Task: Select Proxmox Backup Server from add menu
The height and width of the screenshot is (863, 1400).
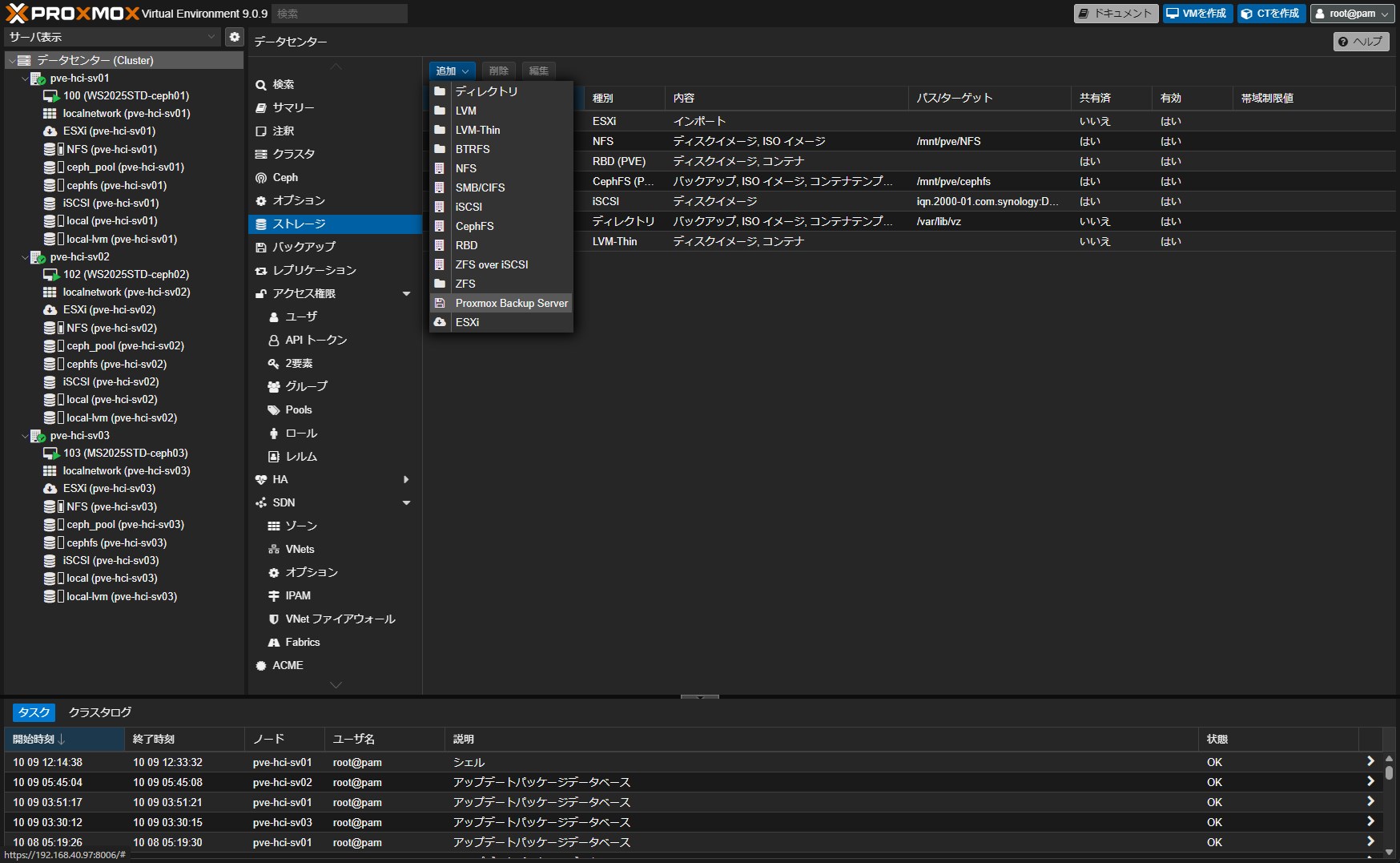Action: point(510,303)
